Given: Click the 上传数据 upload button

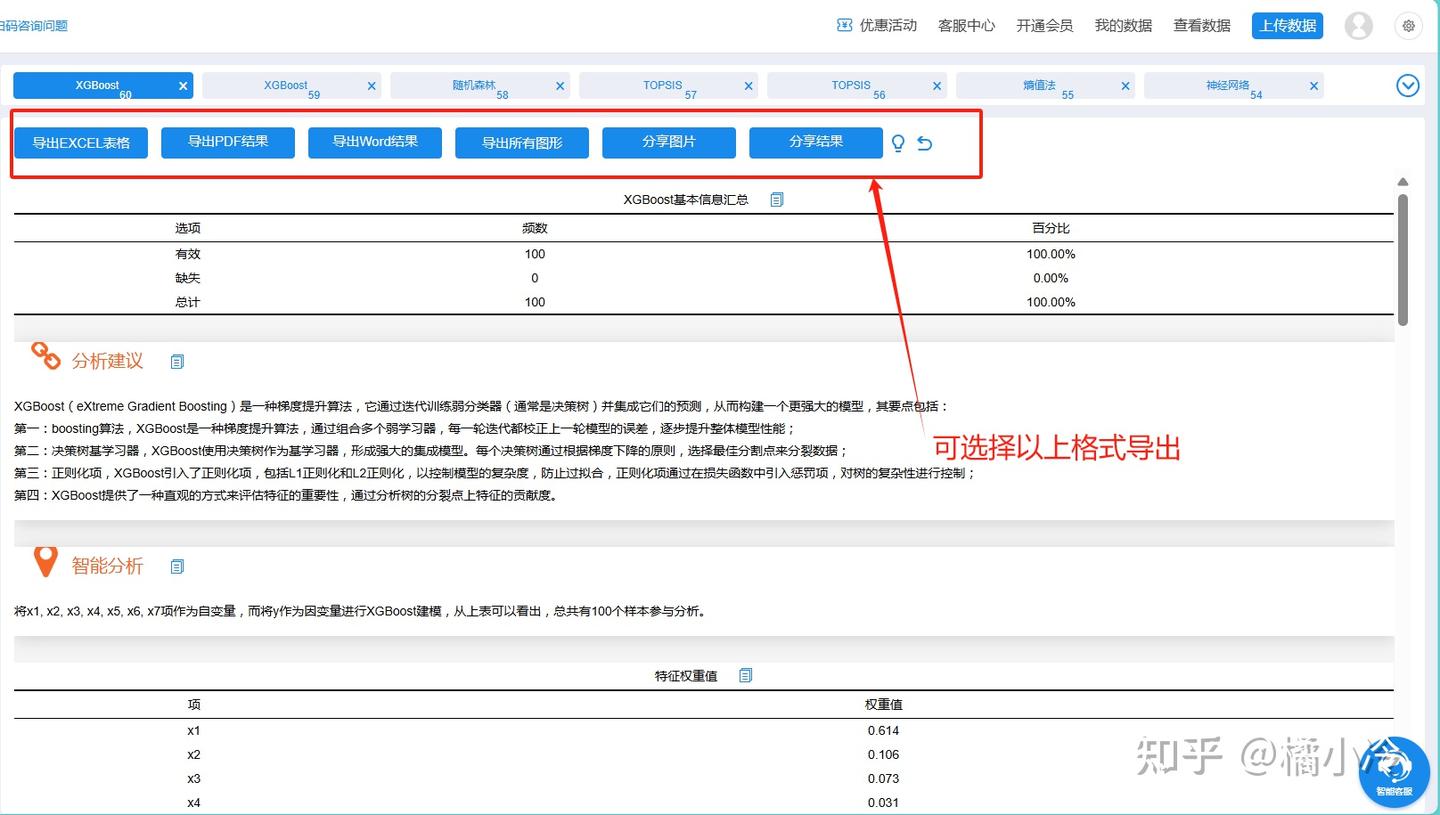Looking at the screenshot, I should pos(1287,25).
